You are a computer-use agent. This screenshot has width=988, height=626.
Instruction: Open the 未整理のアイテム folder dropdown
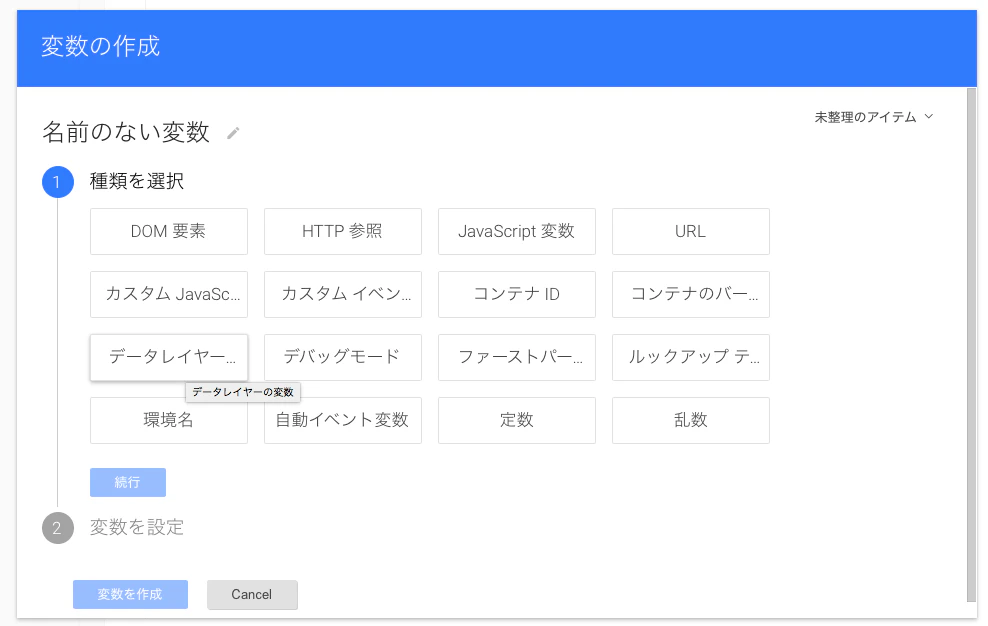pyautogui.click(x=873, y=117)
